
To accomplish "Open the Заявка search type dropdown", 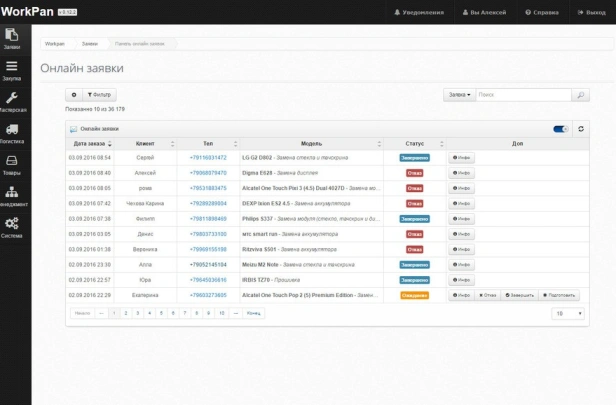I will 459,95.
